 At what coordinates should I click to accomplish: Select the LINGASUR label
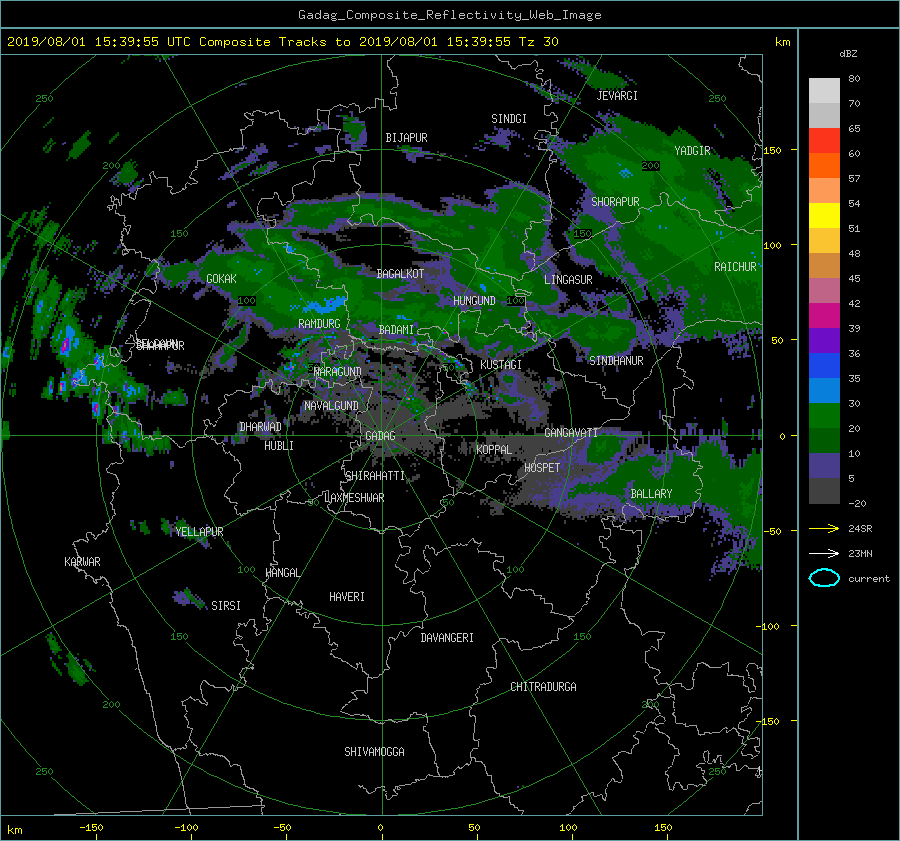point(568,280)
